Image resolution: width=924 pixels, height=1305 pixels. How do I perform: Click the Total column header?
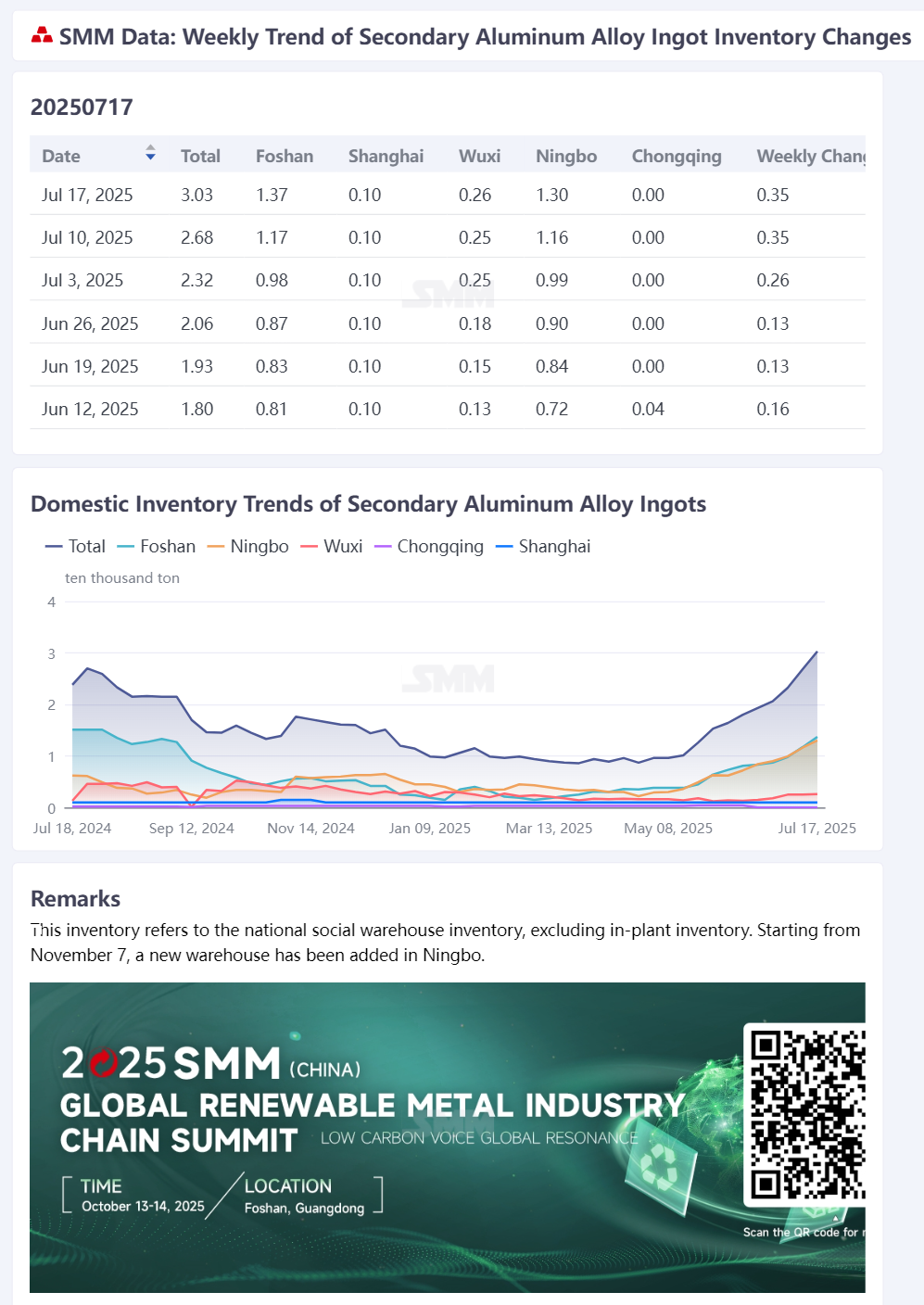200,156
